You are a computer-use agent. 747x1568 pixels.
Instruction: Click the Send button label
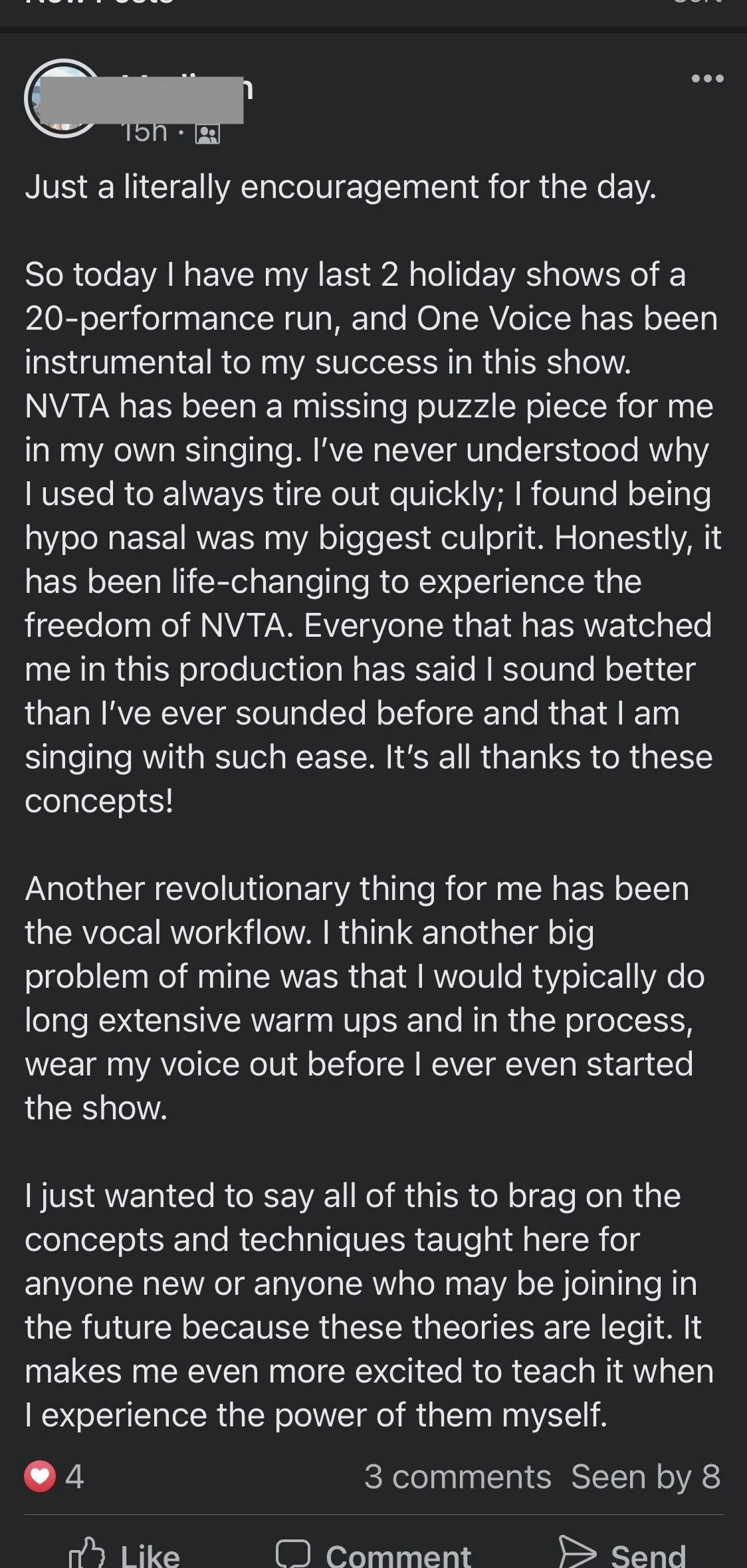click(x=648, y=1555)
